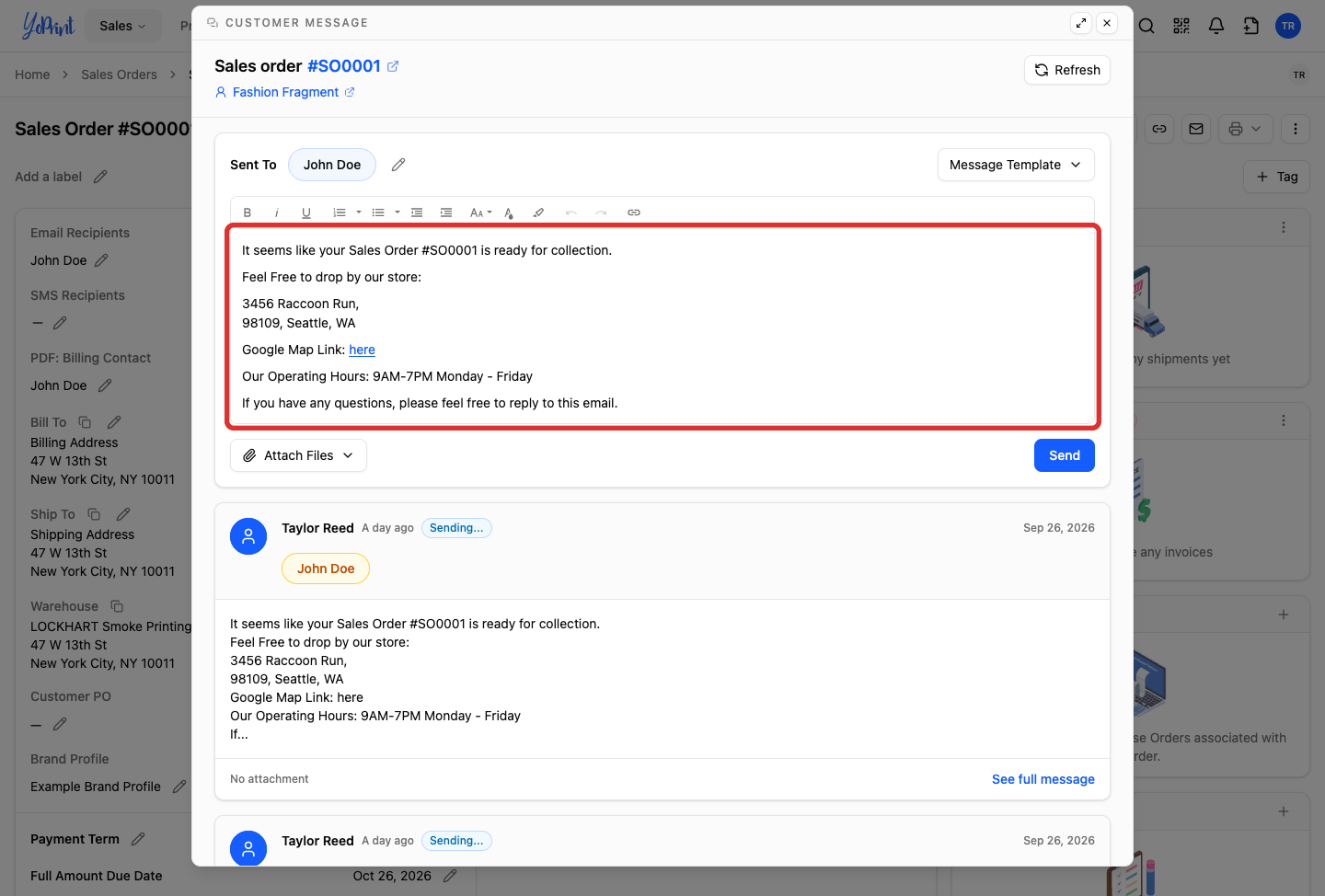Follow the Google Map 'here' link

coord(362,350)
